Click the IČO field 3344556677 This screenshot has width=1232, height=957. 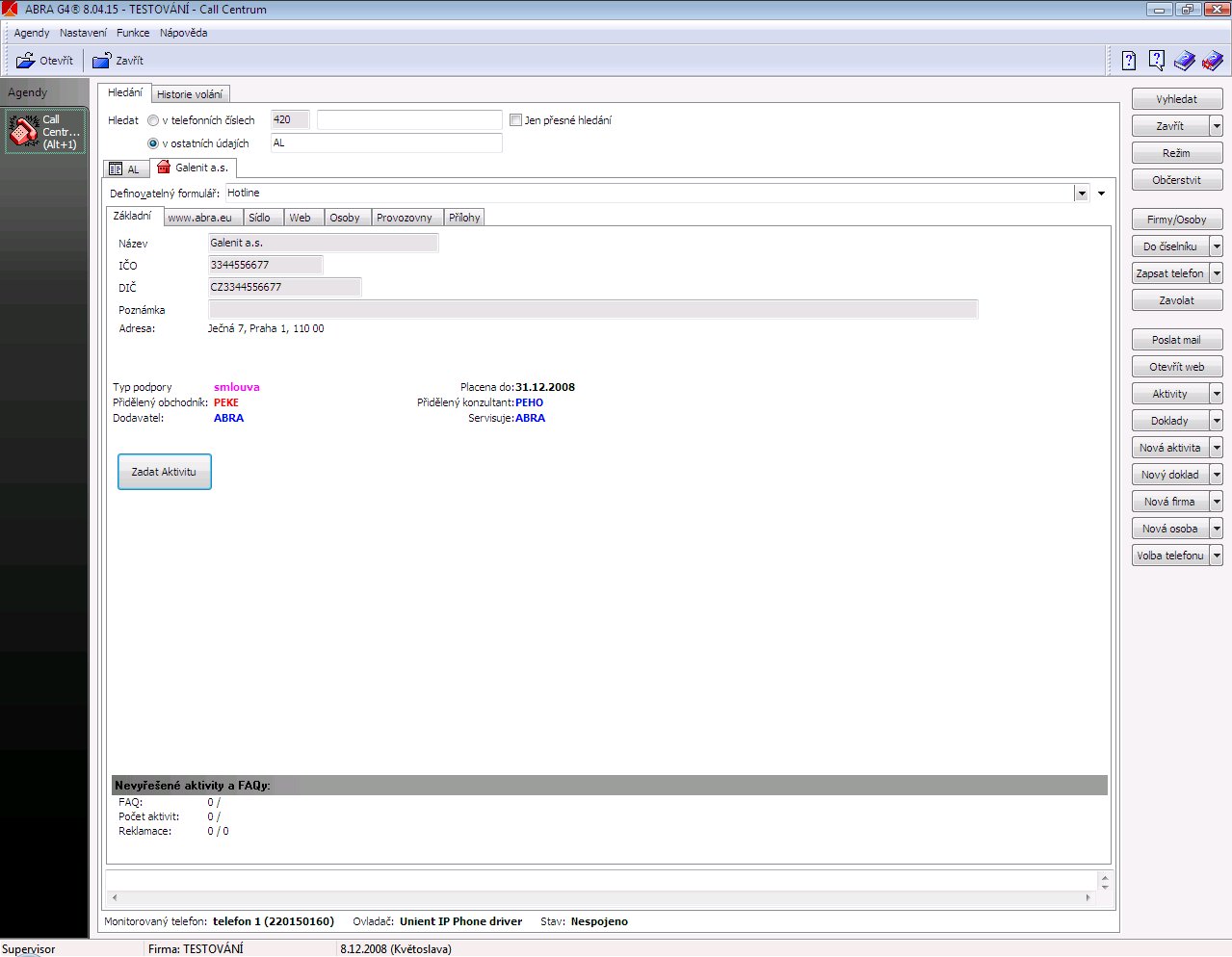coord(266,265)
